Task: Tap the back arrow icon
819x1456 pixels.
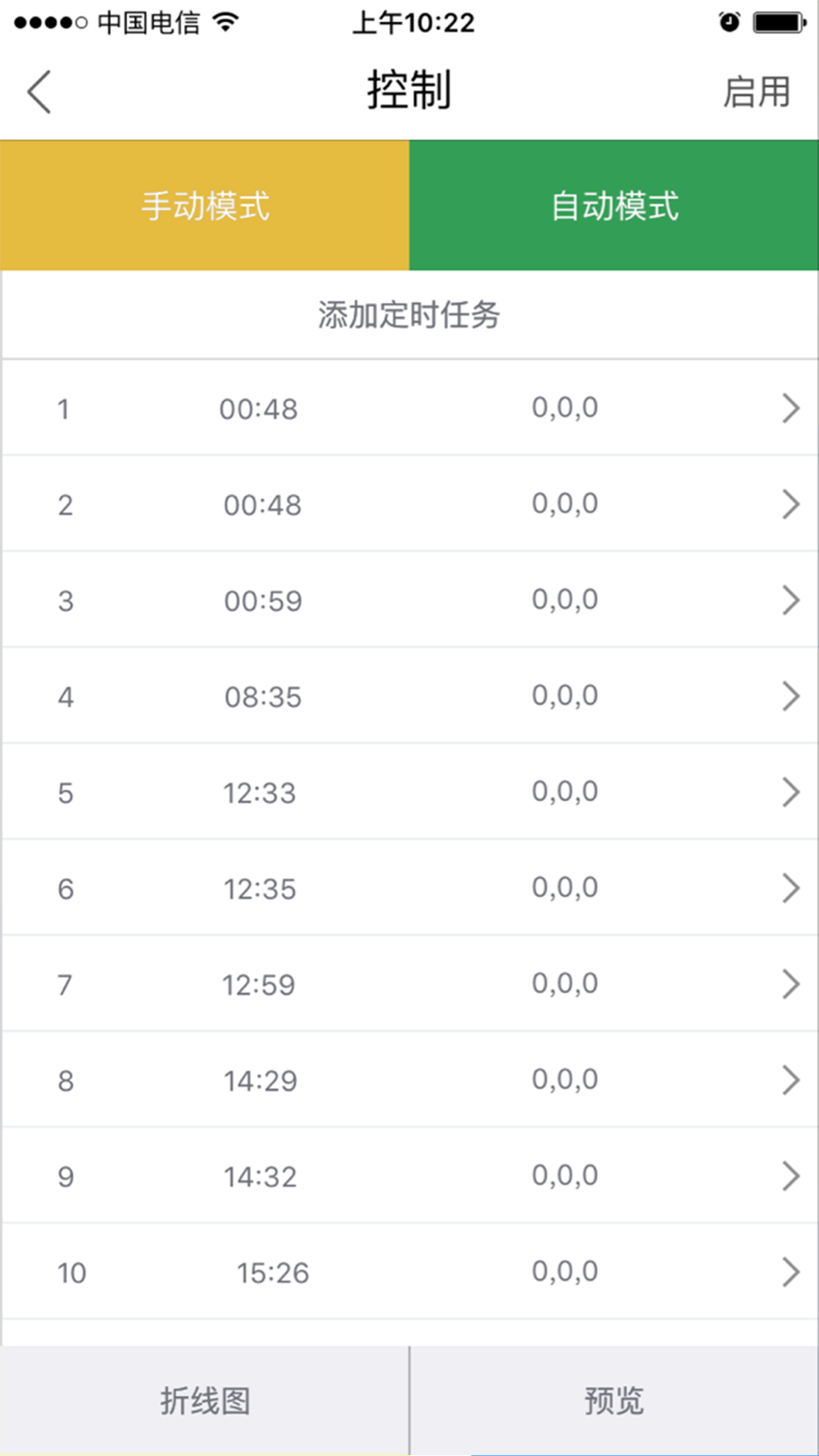Action: pyautogui.click(x=39, y=91)
